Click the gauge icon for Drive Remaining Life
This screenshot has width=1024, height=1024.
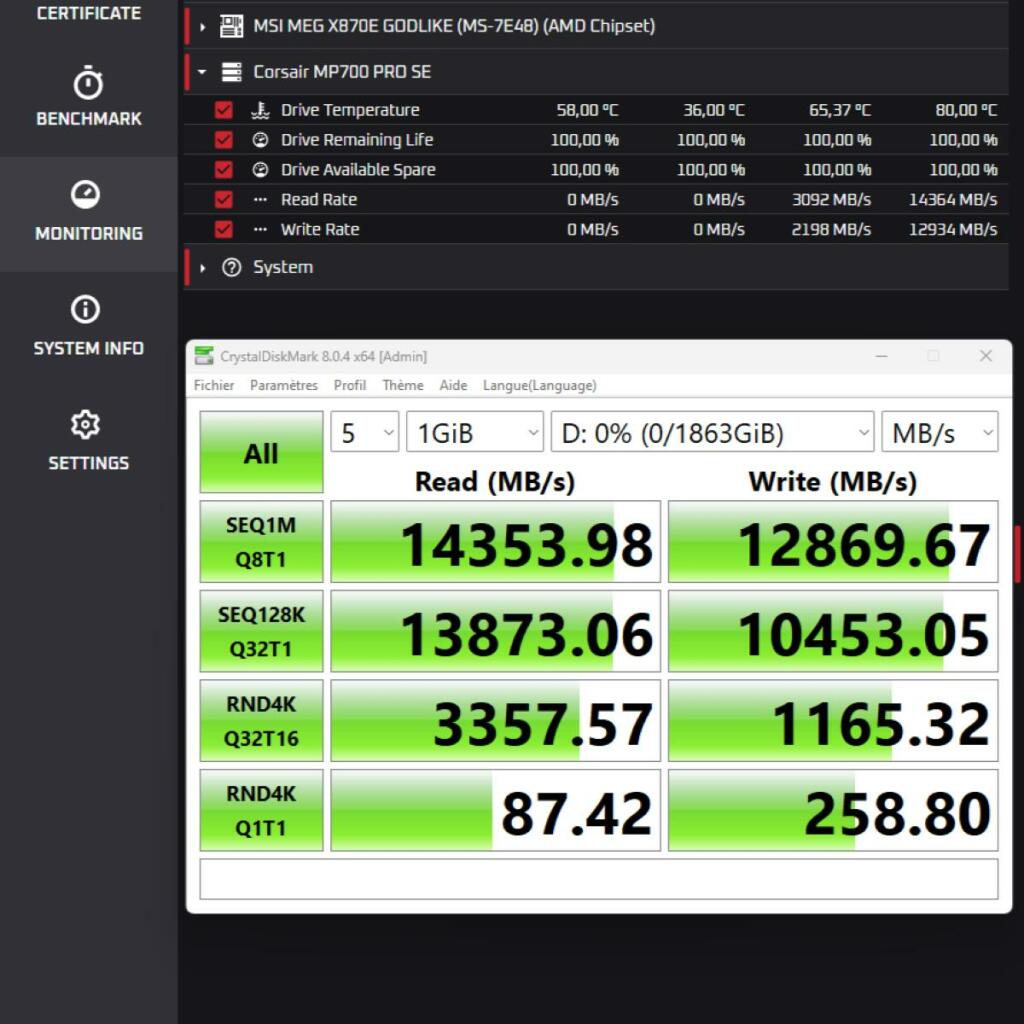[261, 140]
